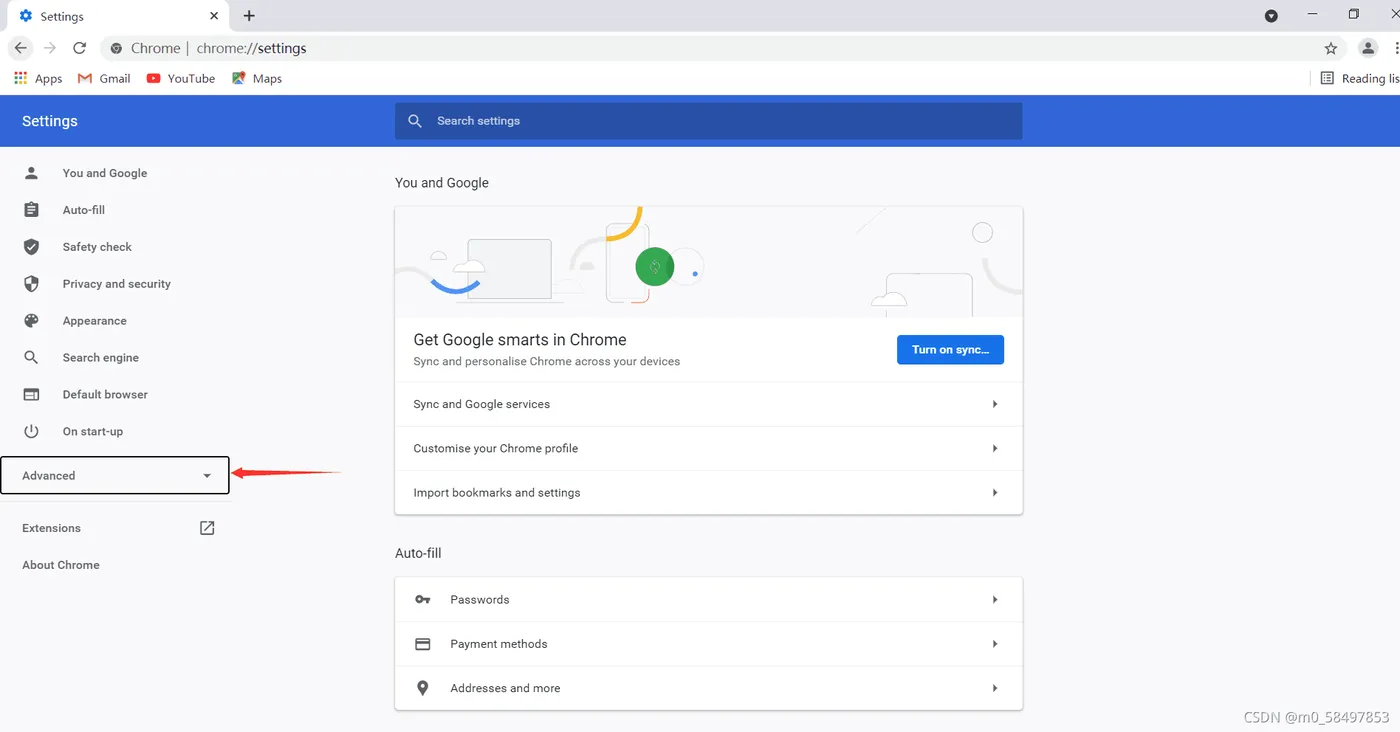Click the Turn on sync button
Screen dimensions: 1400x732
coord(950,350)
